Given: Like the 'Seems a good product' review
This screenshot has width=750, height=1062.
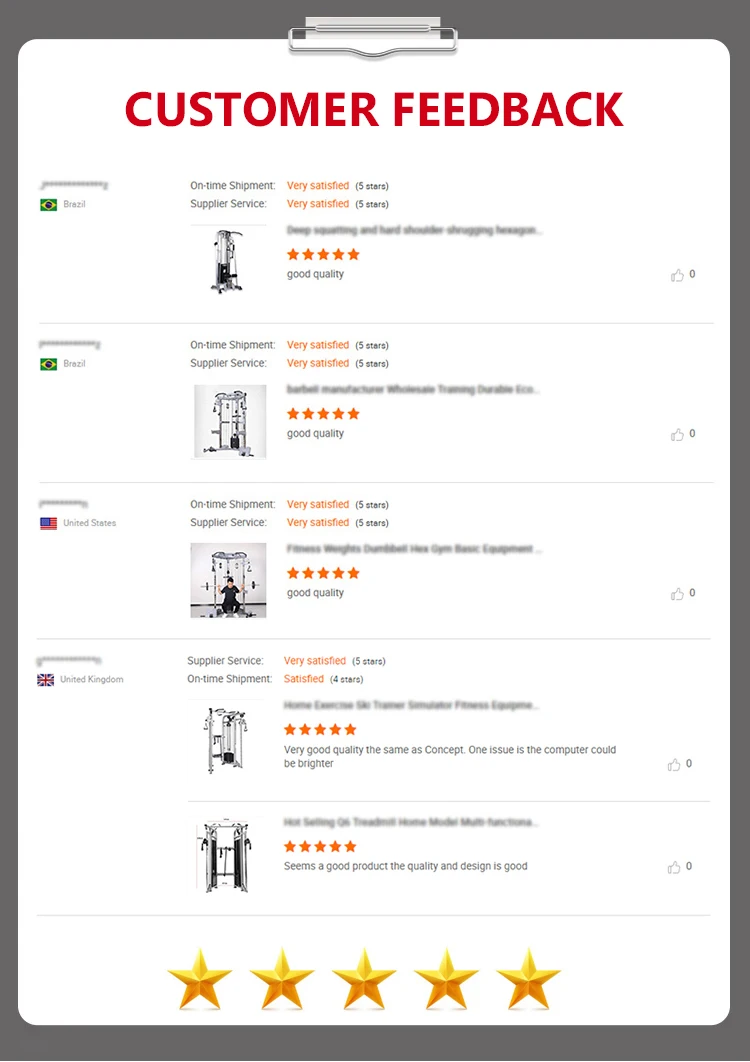Looking at the screenshot, I should [674, 867].
